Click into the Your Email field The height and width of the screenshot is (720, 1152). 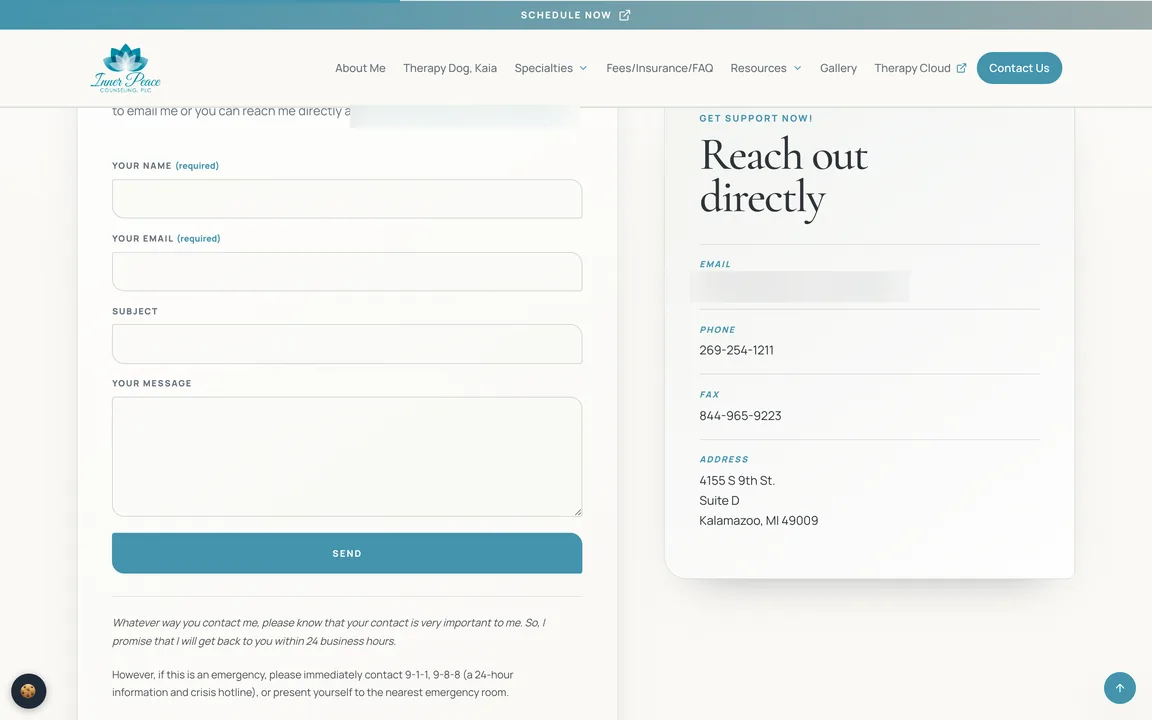(x=347, y=271)
